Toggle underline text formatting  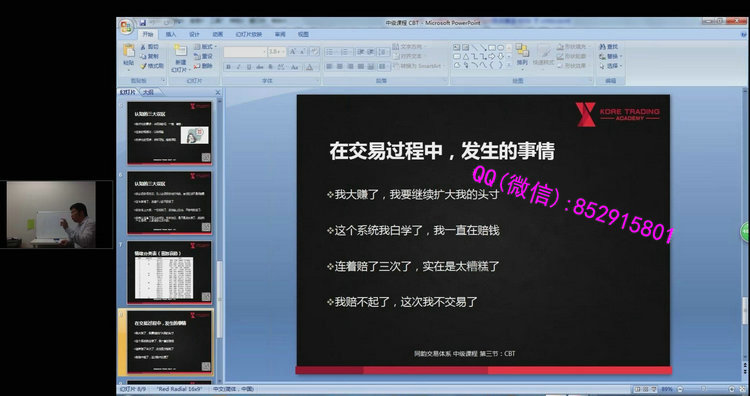click(x=249, y=67)
